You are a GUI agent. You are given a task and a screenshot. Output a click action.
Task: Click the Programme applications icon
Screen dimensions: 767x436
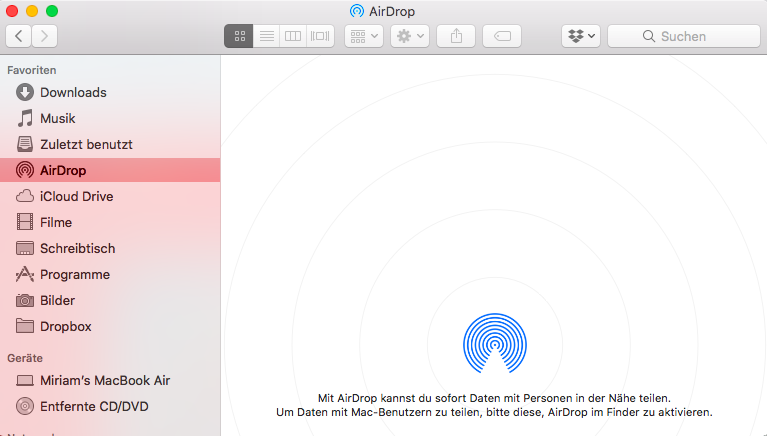(x=25, y=274)
